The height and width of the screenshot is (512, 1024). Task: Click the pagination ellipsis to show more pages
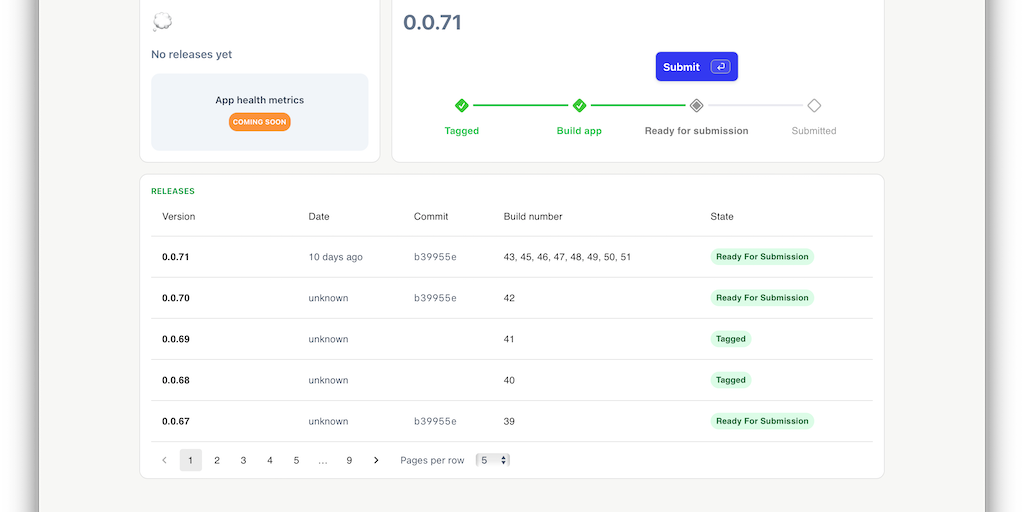coord(323,460)
